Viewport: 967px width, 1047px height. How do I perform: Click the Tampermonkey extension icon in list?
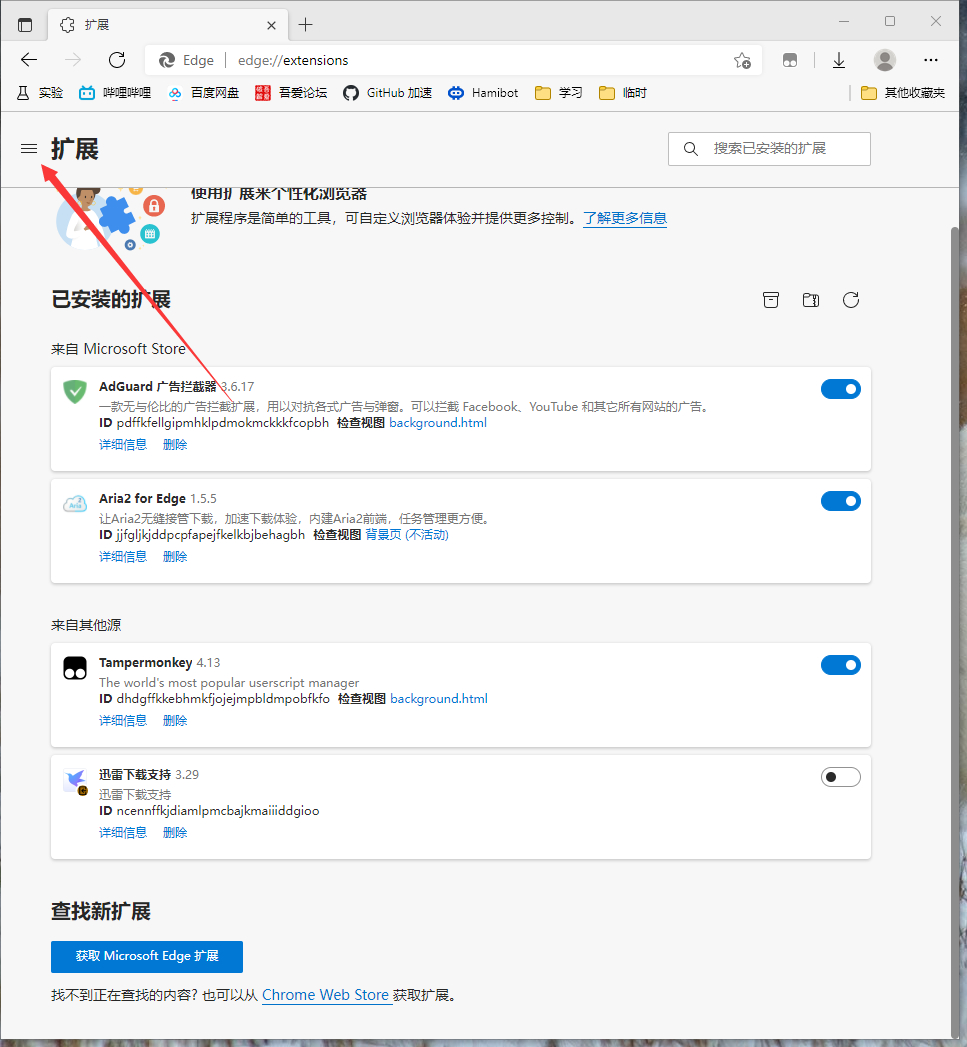click(x=75, y=668)
